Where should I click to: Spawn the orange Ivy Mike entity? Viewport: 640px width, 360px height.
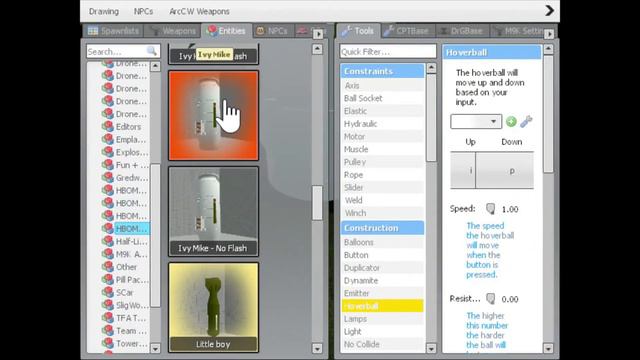[x=213, y=115]
